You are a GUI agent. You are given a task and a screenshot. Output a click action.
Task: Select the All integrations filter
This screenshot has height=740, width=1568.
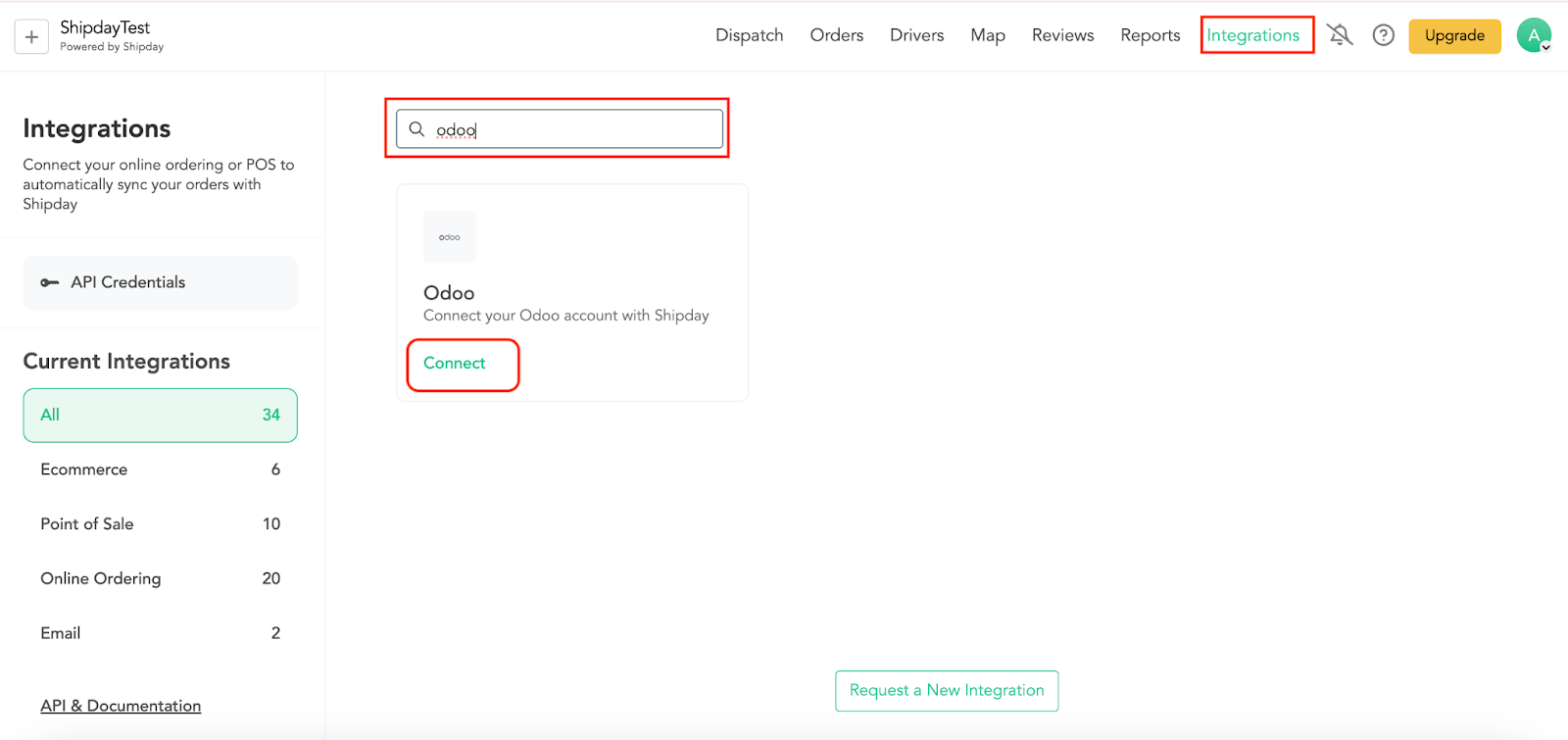point(160,415)
